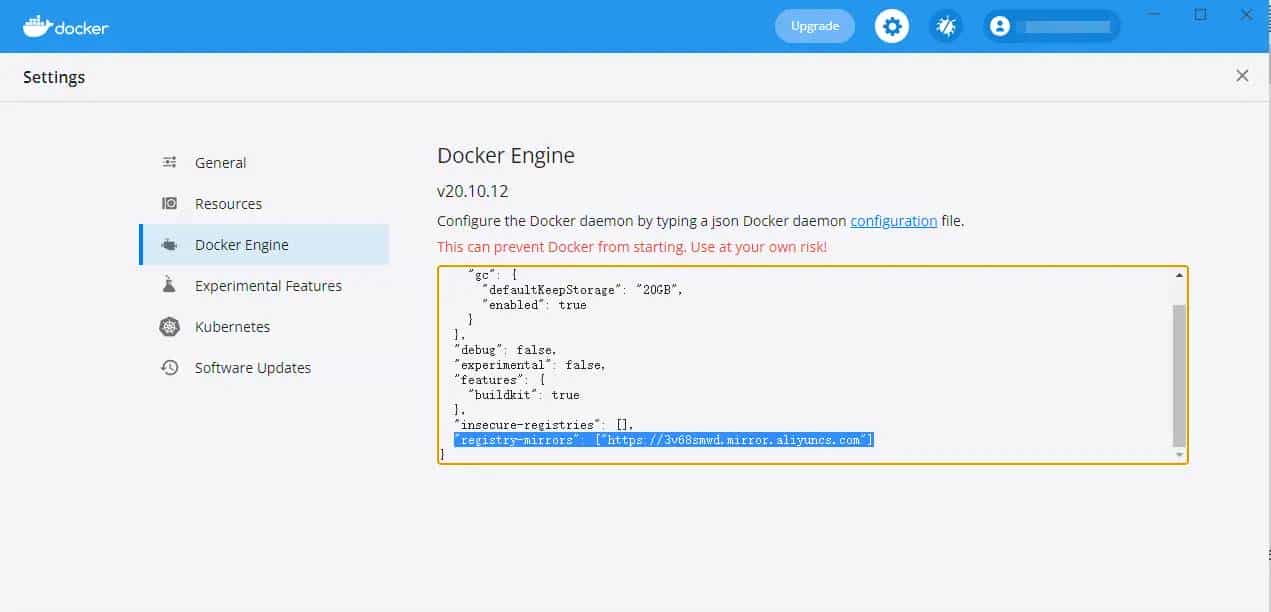
Task: Click the Kubernetes helm wheel icon
Action: pos(169,326)
